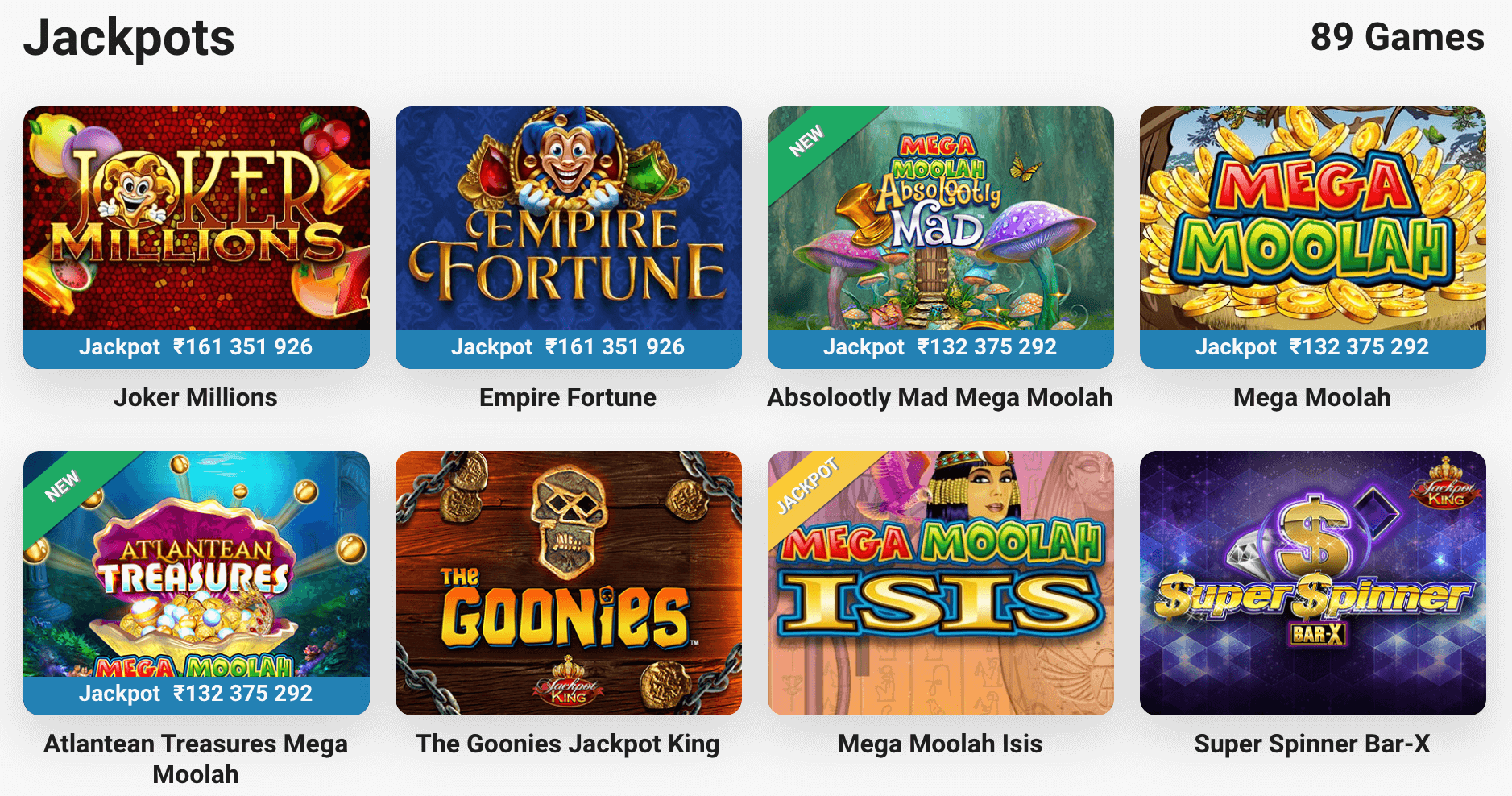Image resolution: width=1512 pixels, height=796 pixels.
Task: Open the Super Spinner Bar-X thumbnail
Action: pos(1313,583)
